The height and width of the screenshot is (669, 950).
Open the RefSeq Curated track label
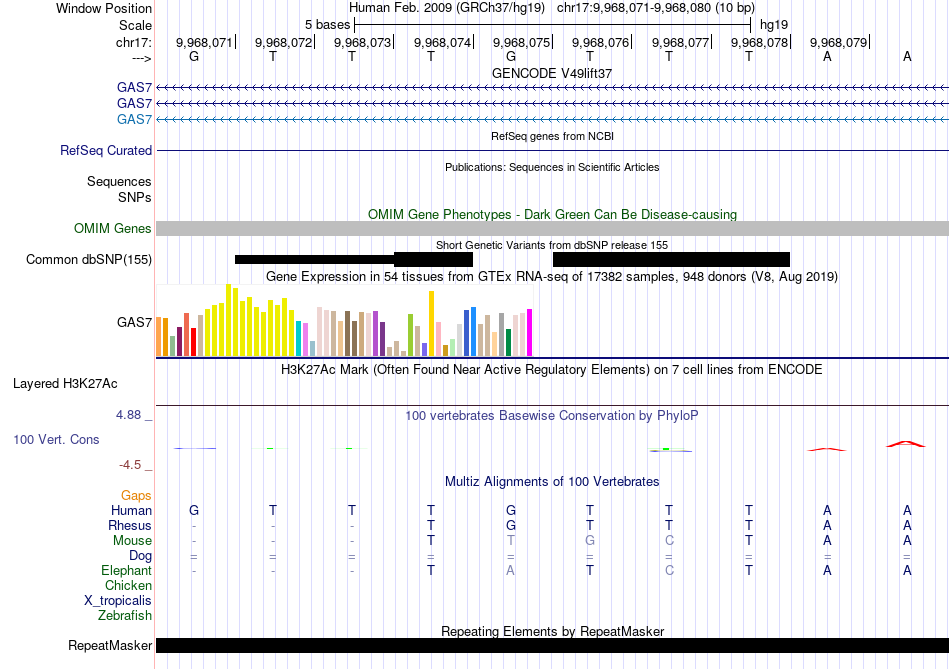[x=105, y=150]
